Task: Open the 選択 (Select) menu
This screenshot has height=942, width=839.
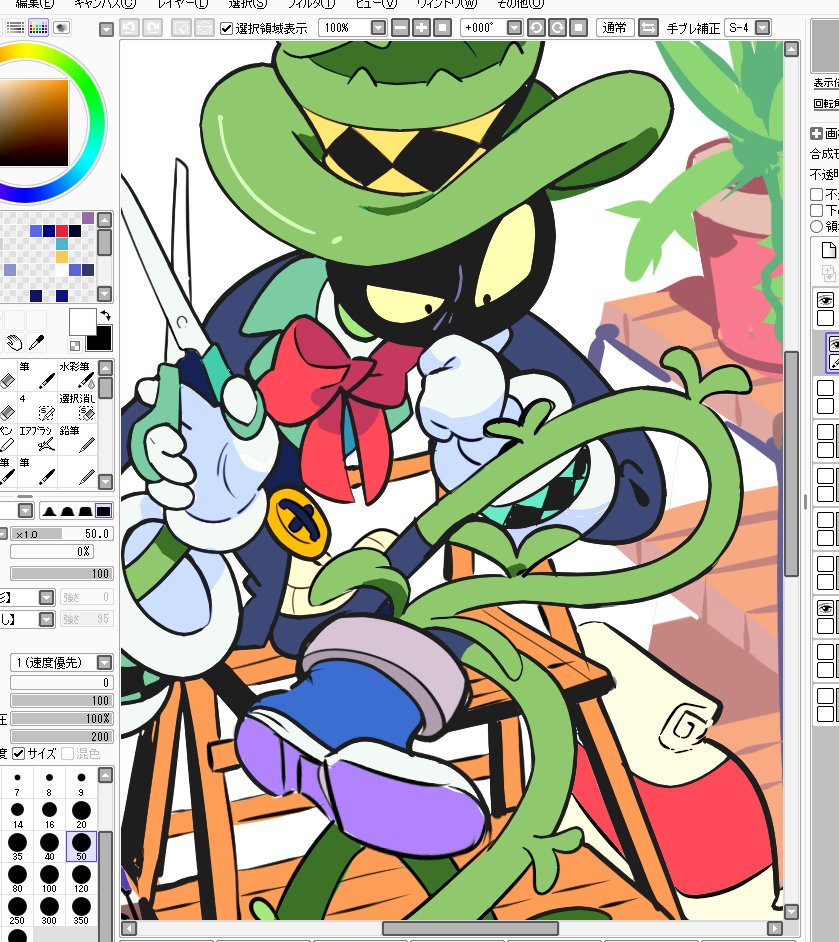Action: [248, 4]
